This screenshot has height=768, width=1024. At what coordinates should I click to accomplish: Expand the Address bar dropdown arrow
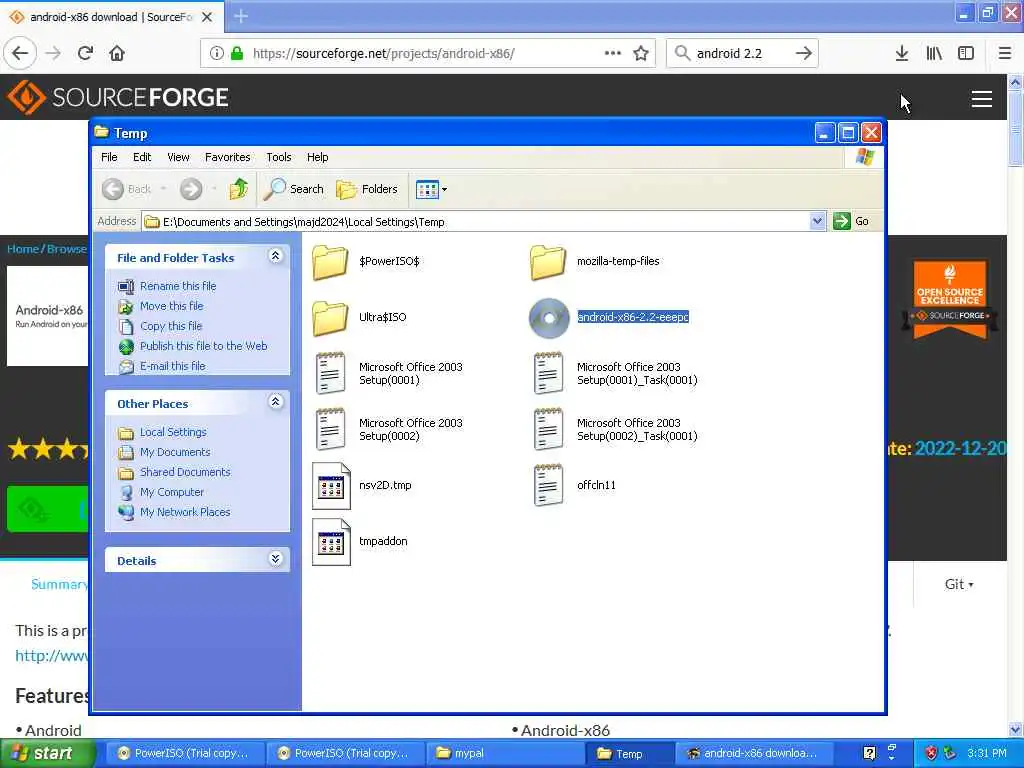(817, 221)
